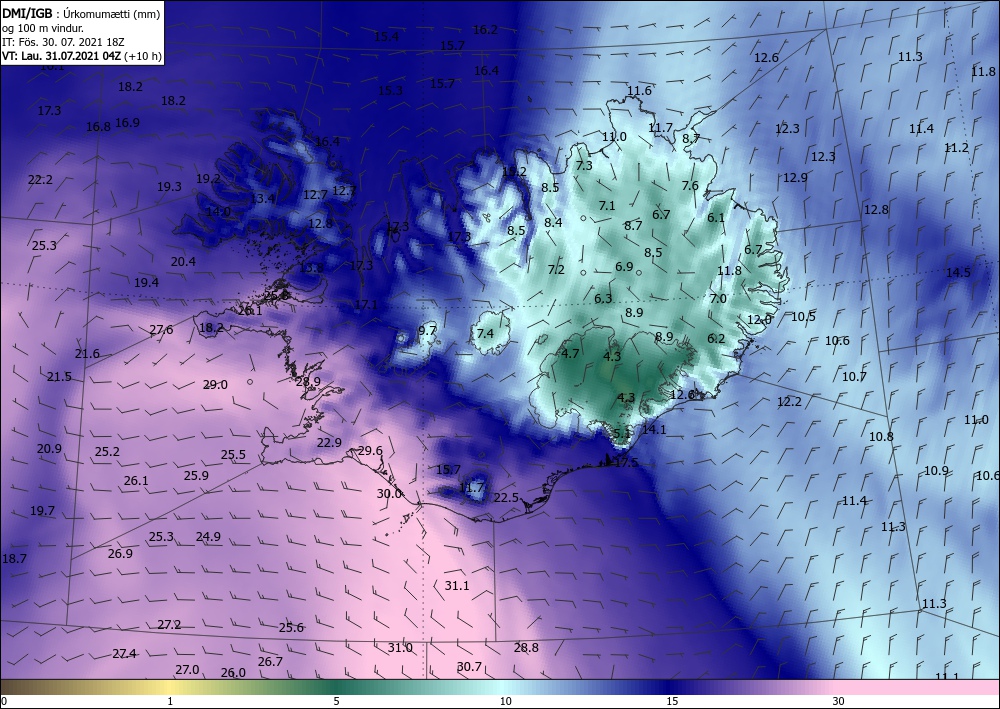The height and width of the screenshot is (709, 1000).
Task: Click the 11.6 value on the north coast
Action: pos(639,91)
